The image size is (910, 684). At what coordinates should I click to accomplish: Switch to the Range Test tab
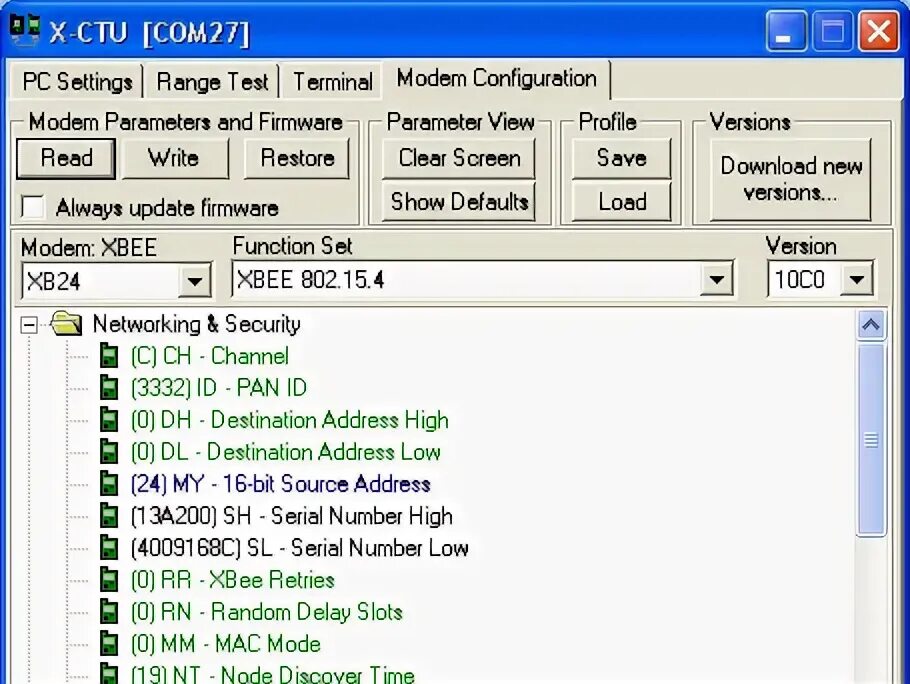tap(212, 82)
